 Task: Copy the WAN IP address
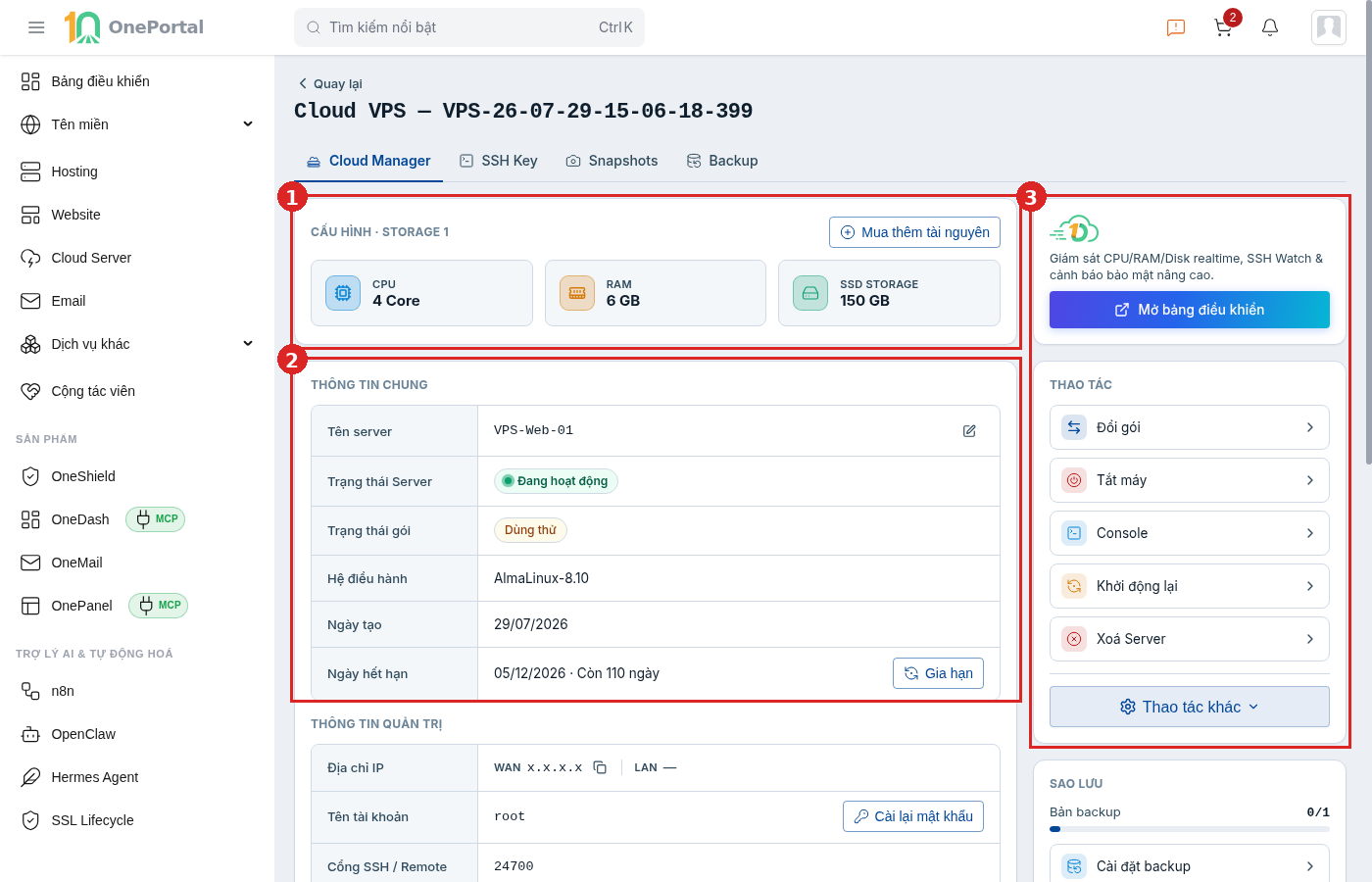pyautogui.click(x=600, y=767)
